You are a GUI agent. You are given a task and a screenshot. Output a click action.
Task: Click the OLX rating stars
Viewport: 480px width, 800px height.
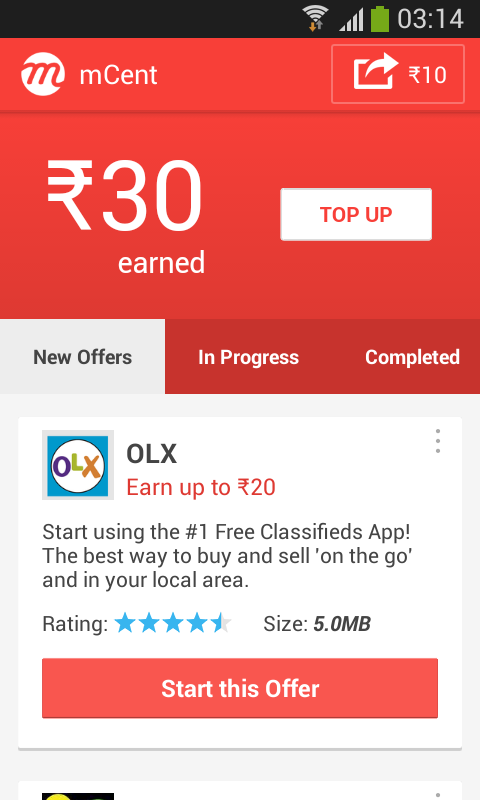pyautogui.click(x=173, y=623)
